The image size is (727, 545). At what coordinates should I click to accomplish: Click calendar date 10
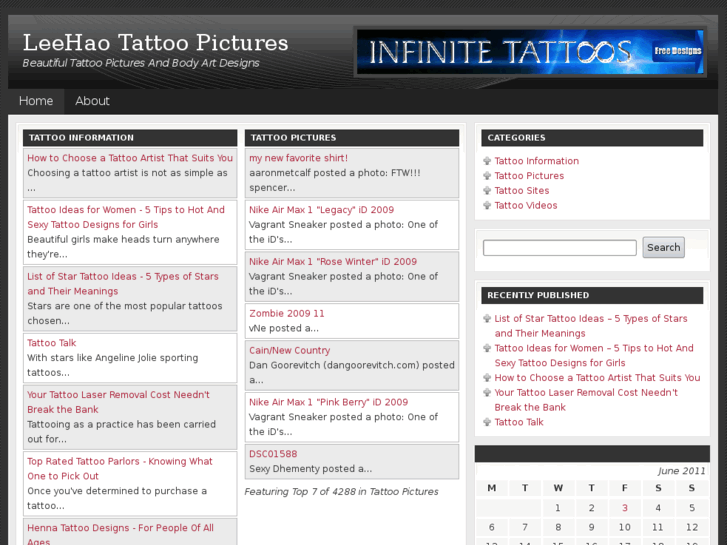click(625, 527)
